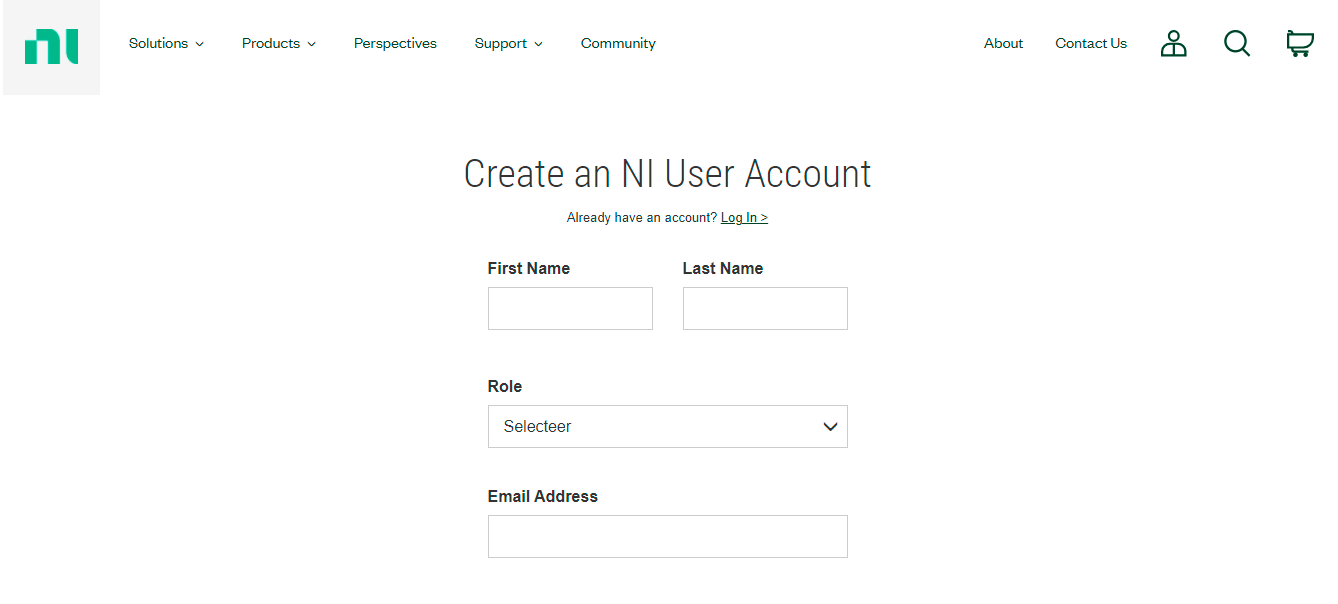Screen dimensions: 1338x604
Task: Go to the NI logo home page
Action: point(51,47)
